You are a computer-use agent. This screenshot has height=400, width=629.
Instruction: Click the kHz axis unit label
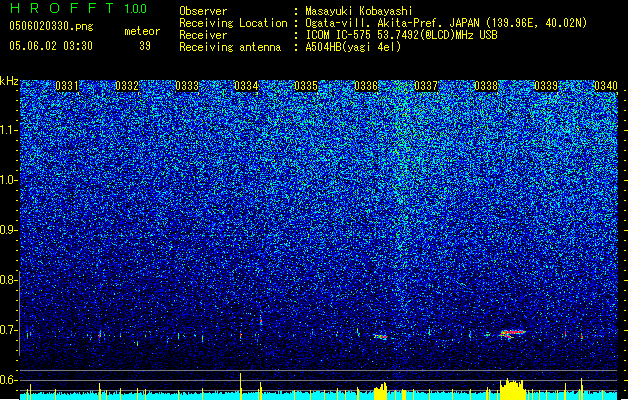(x=9, y=81)
